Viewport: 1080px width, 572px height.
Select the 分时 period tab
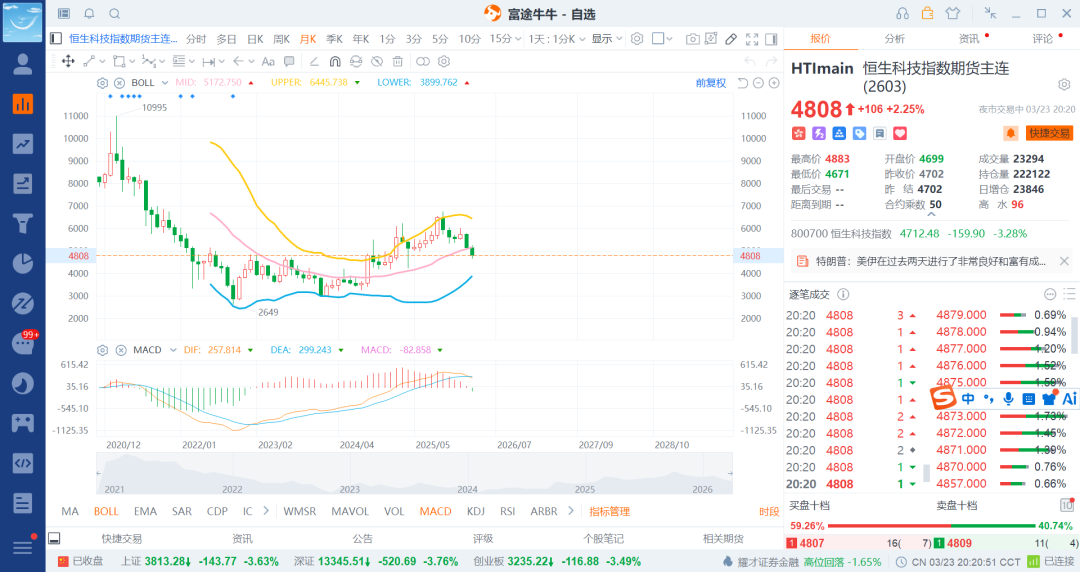coord(196,39)
